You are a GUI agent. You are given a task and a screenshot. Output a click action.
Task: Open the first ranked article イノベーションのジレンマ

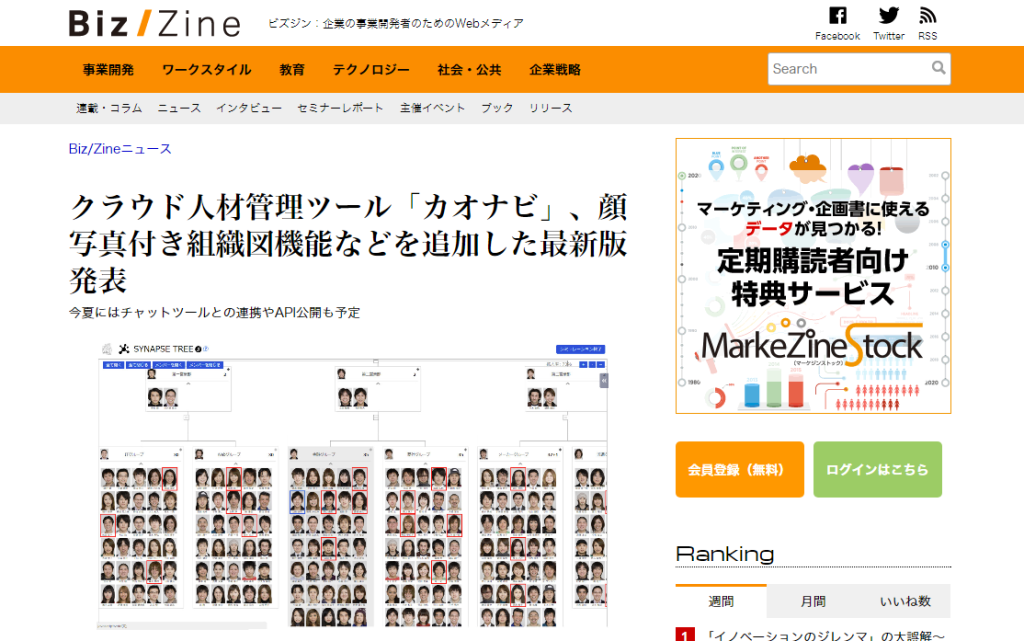tap(825, 635)
